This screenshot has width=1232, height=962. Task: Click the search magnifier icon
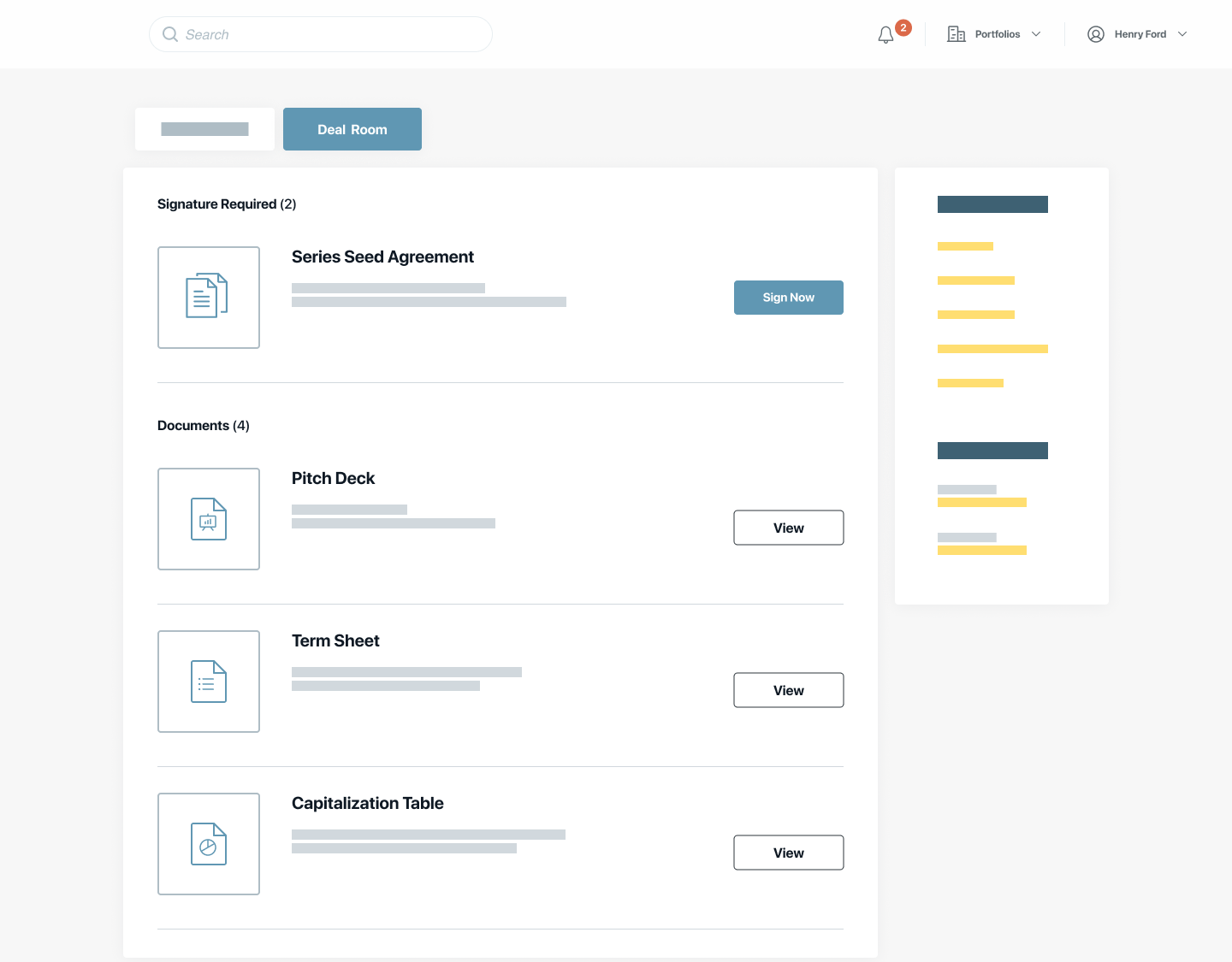coord(170,34)
